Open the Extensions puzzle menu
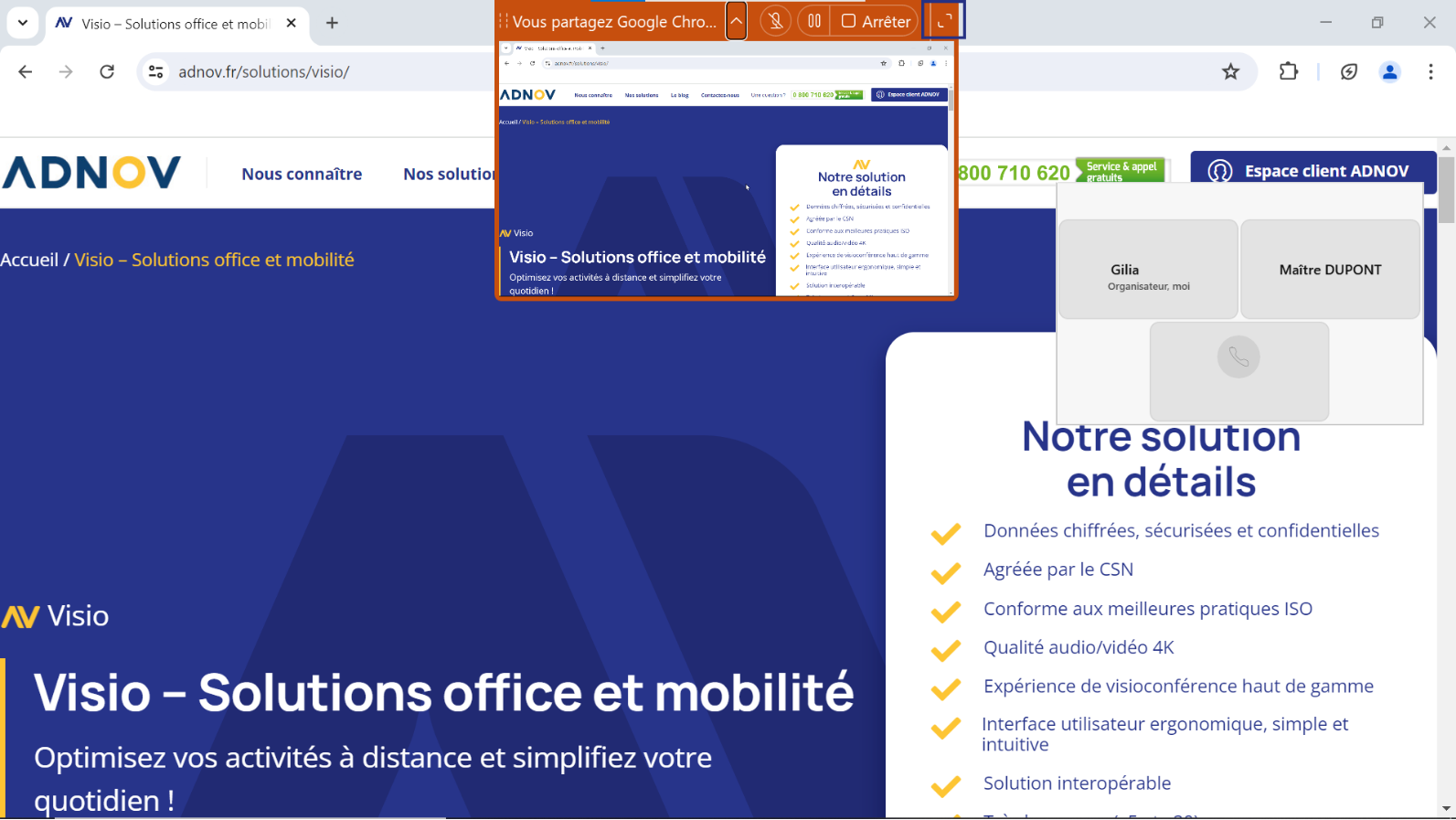The width and height of the screenshot is (1456, 820). pos(1289,71)
